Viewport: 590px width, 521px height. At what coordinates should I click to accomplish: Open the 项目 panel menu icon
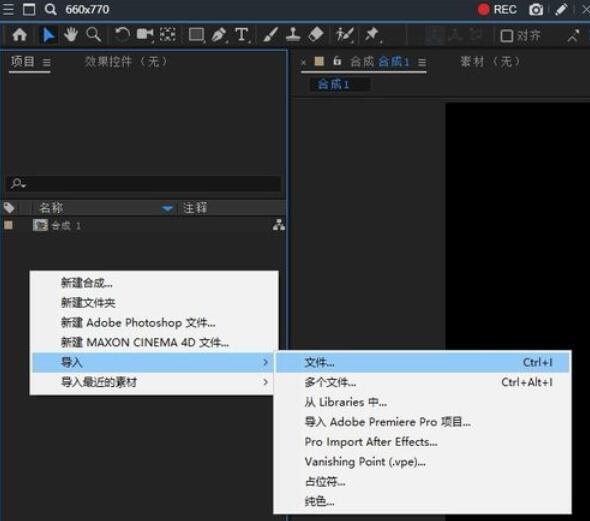tap(46, 62)
